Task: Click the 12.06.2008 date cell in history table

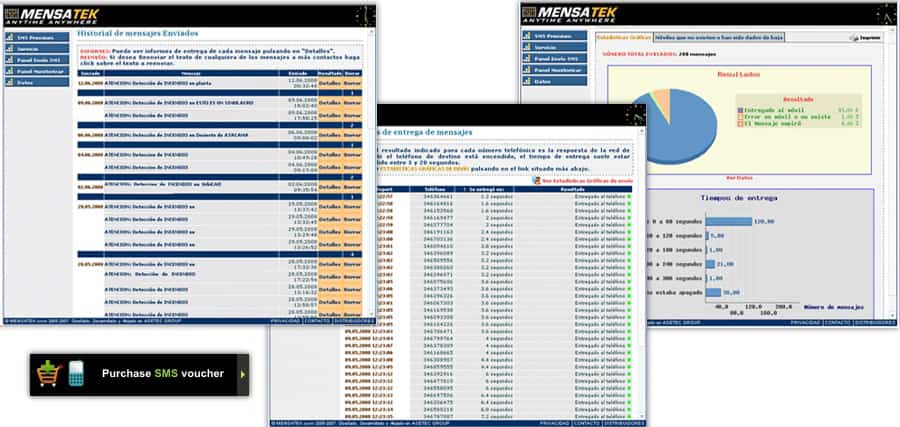Action: pos(90,83)
